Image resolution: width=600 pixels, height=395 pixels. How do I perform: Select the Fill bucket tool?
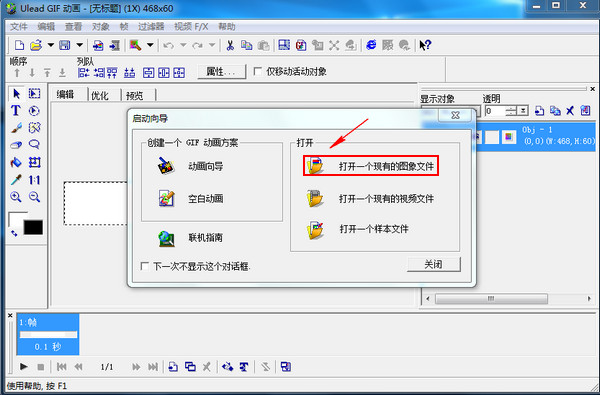tap(16, 162)
